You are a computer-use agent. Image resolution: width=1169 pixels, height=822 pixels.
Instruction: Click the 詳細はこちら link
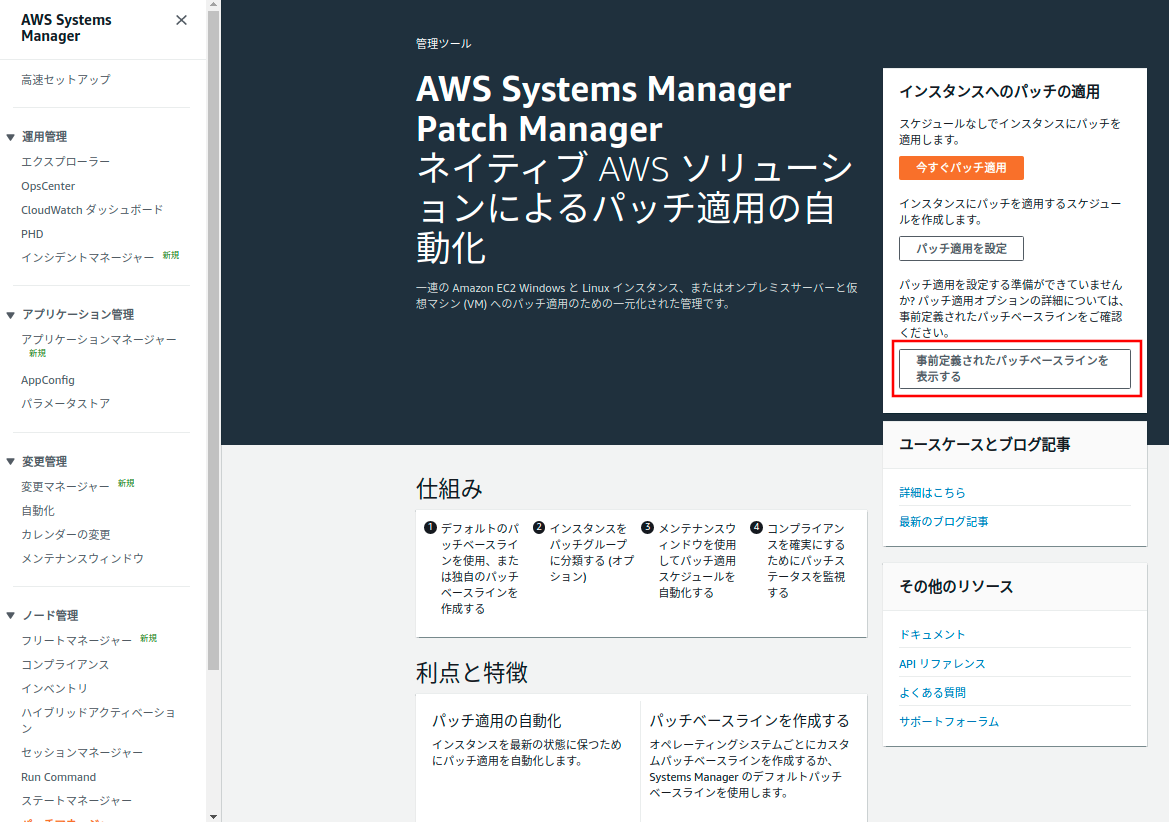(932, 493)
